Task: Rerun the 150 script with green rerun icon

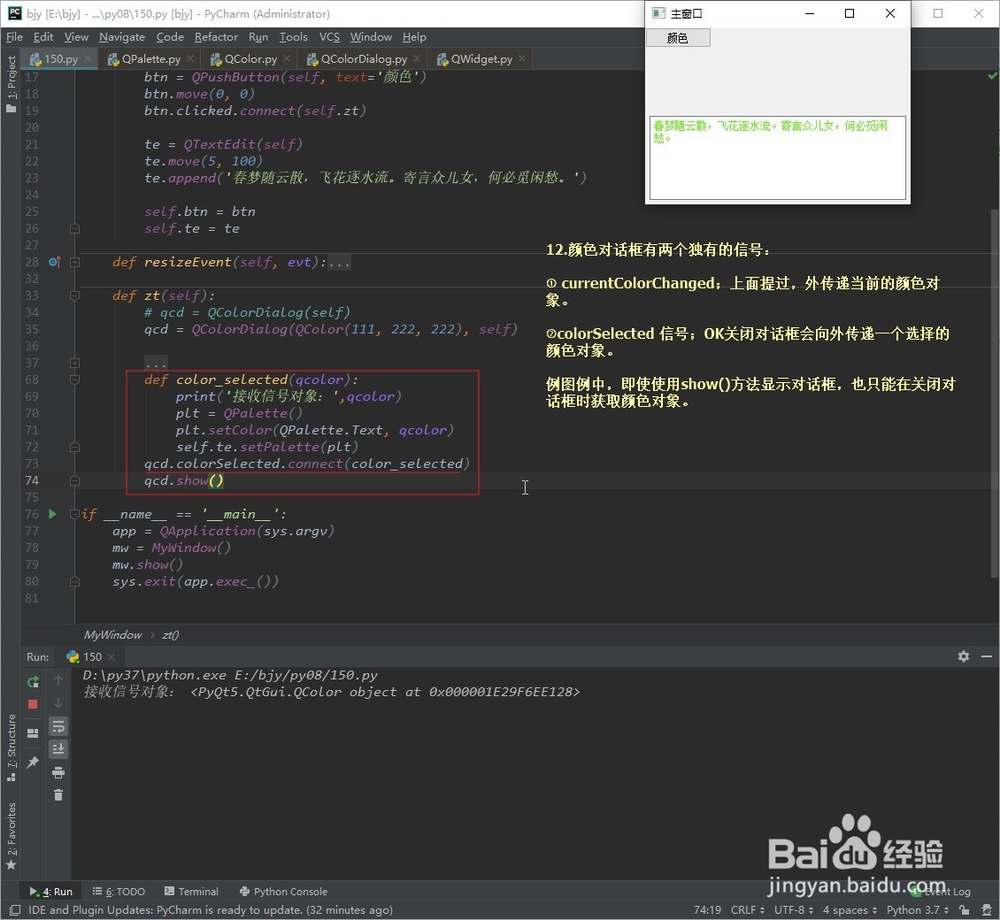Action: [x=33, y=682]
